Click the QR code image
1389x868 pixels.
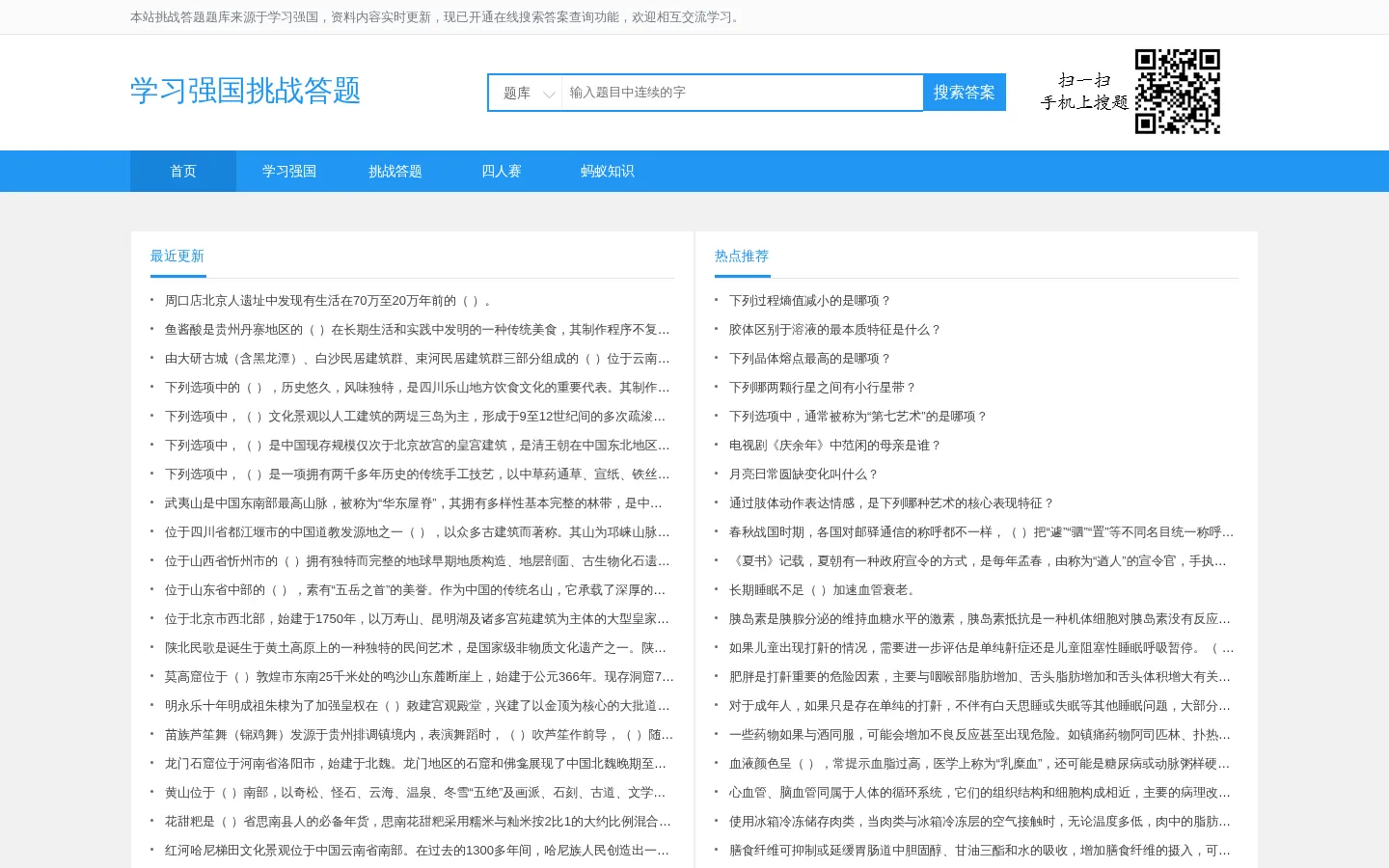tap(1178, 92)
